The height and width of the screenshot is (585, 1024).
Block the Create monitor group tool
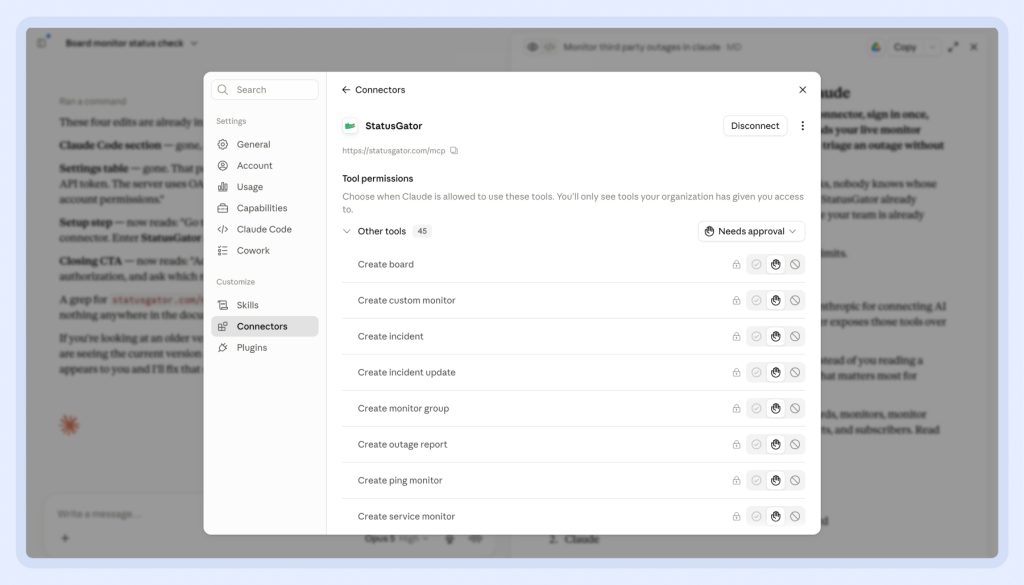coord(795,408)
